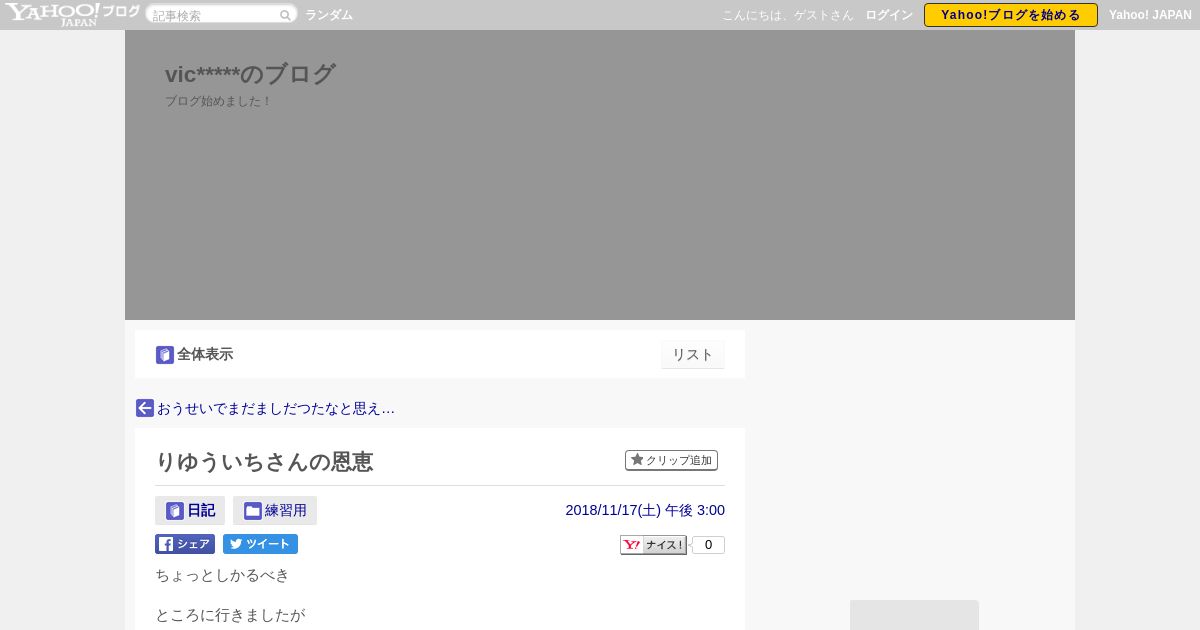Screen dimensions: 1200x630
Task: Click the 全体表示 book icon
Action: click(x=165, y=355)
